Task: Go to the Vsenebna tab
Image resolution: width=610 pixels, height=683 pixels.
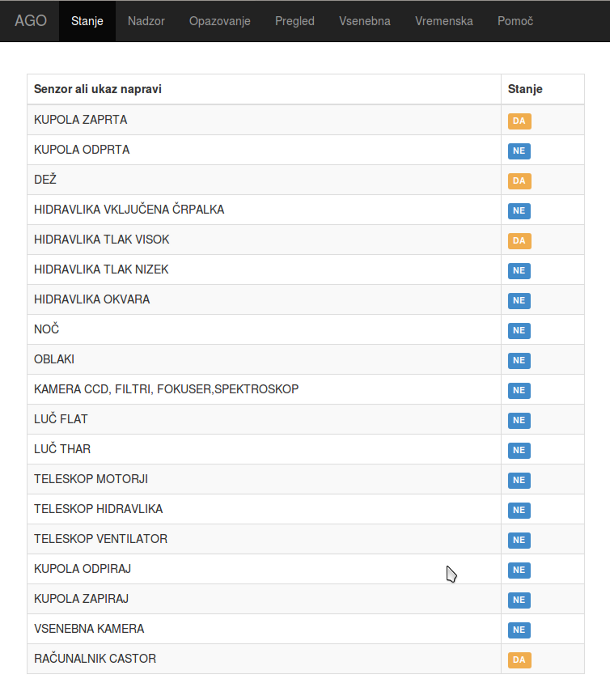Action: 365,21
